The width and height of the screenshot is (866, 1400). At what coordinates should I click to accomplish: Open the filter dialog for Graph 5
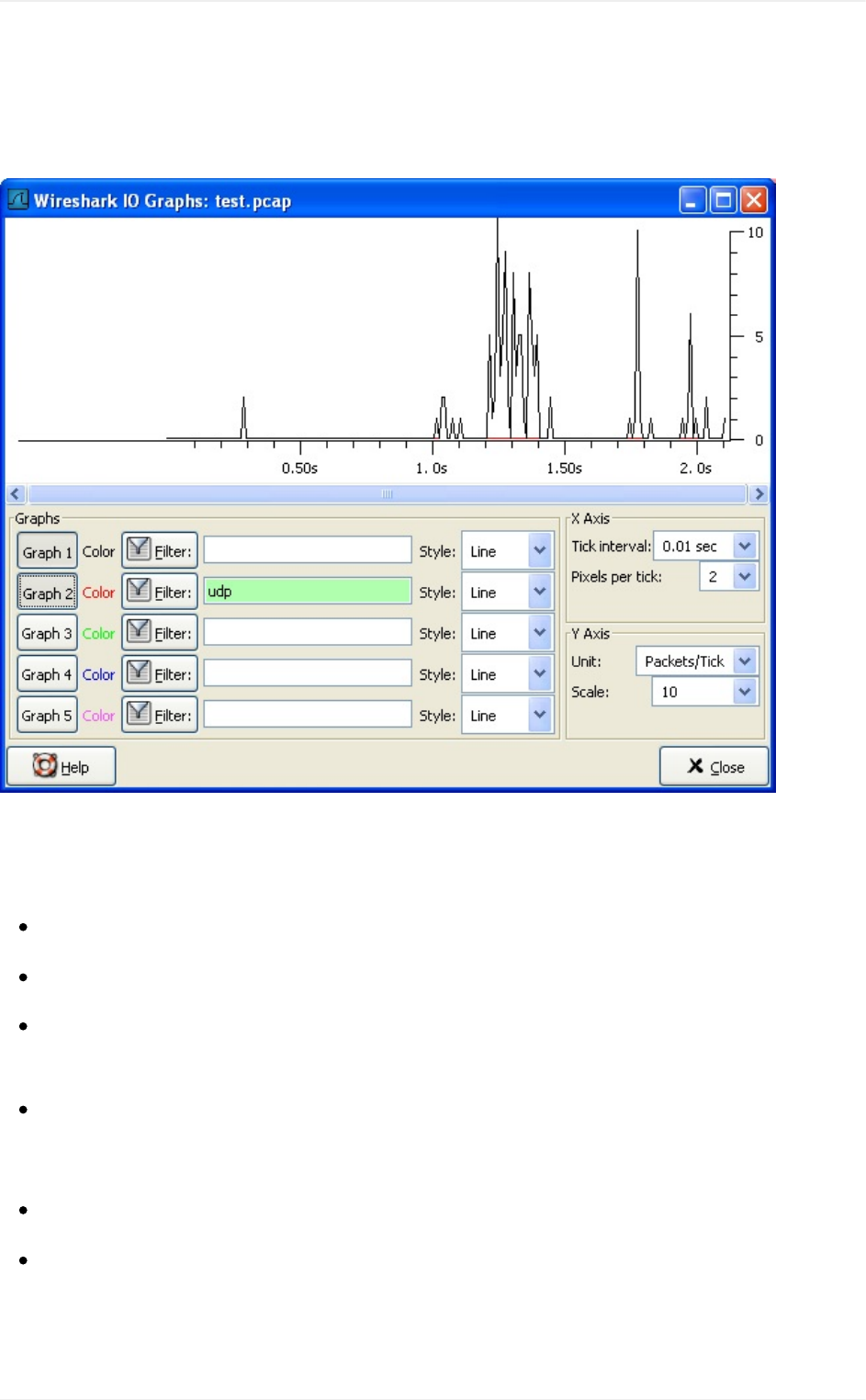tap(160, 715)
